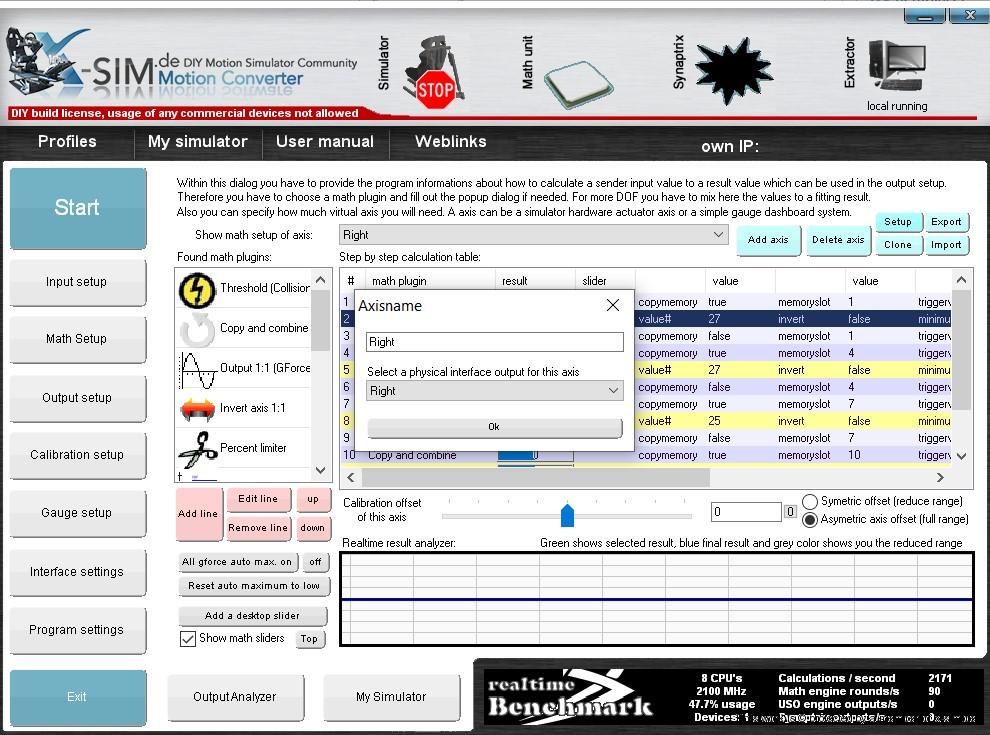This screenshot has width=990, height=735.
Task: Choose the Percent limiter scissors icon
Action: [198, 450]
